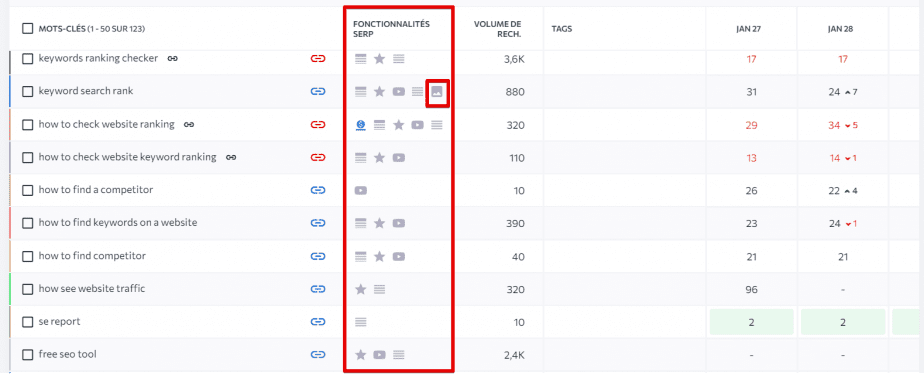The height and width of the screenshot is (375, 924).
Task: Click the Tags column header
Action: (562, 28)
